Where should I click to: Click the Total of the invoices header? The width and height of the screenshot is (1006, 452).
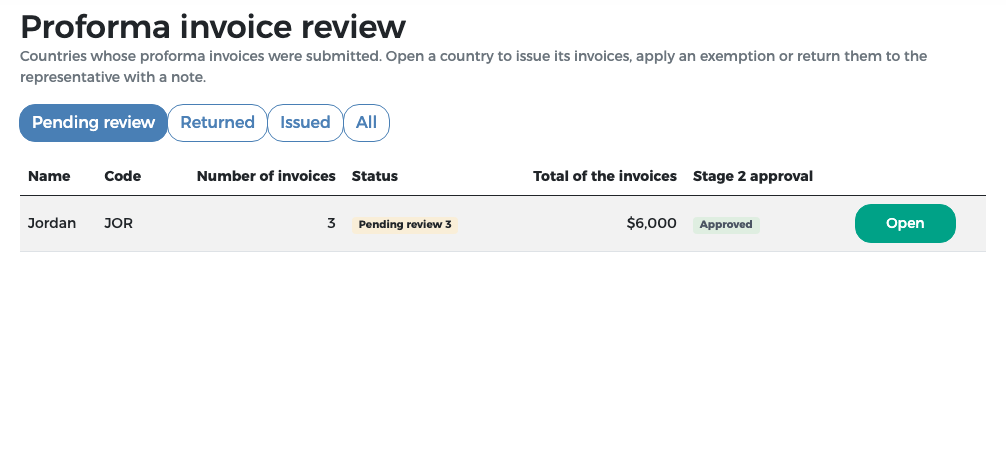tap(605, 176)
